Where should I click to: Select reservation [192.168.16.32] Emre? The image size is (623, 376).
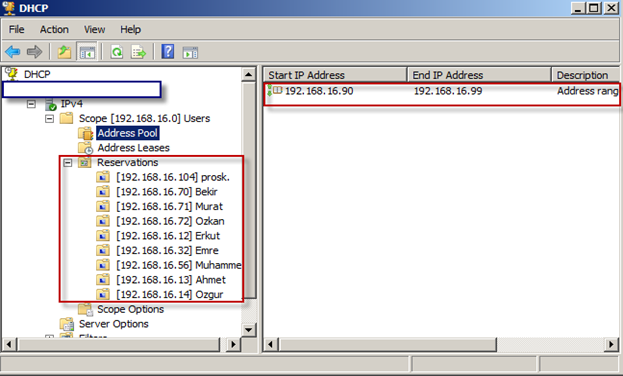[167, 250]
